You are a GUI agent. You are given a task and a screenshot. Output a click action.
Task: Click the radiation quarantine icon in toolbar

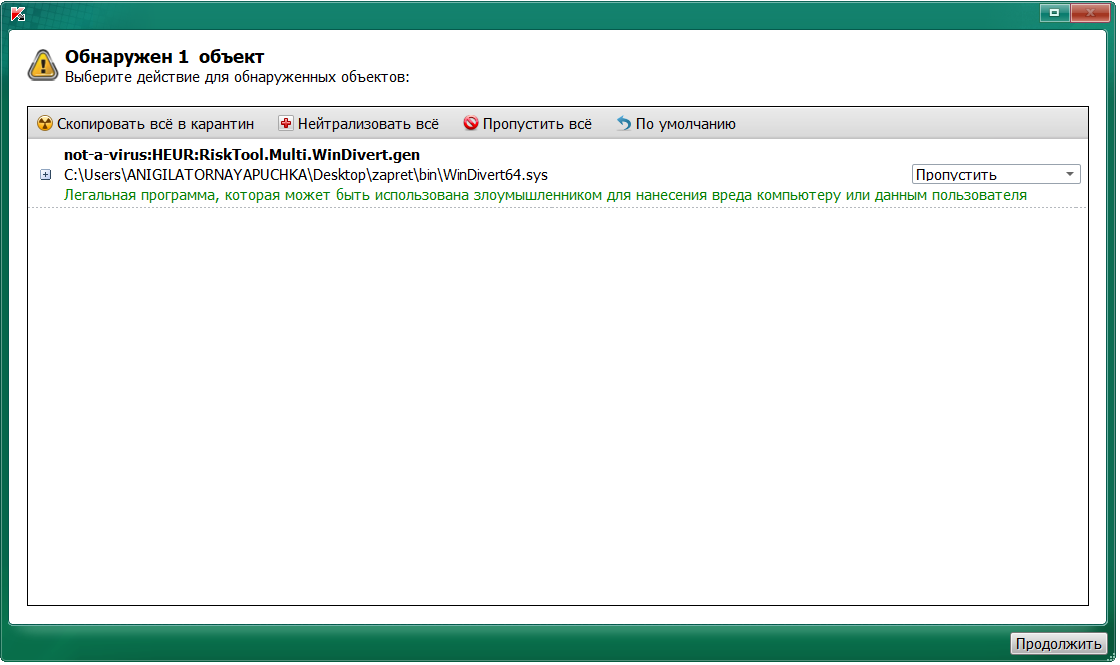click(x=45, y=124)
